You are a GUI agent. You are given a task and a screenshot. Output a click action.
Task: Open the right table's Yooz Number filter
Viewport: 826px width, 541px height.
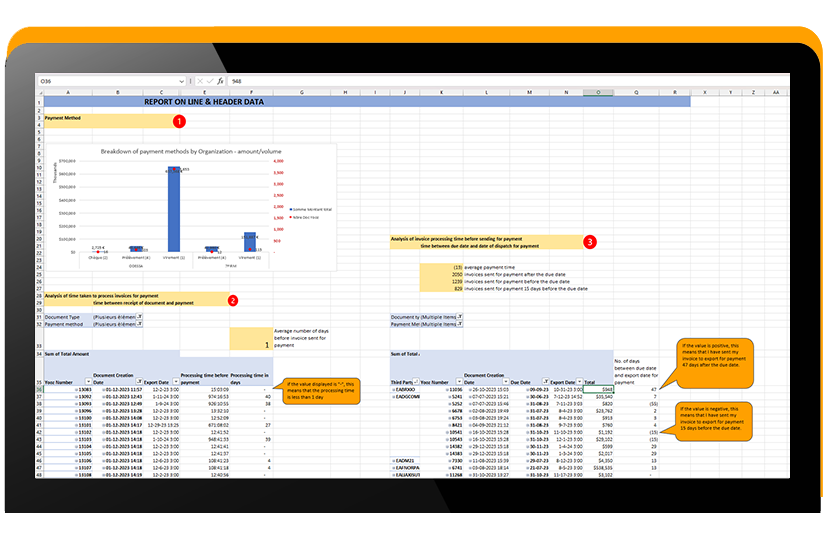tap(459, 381)
